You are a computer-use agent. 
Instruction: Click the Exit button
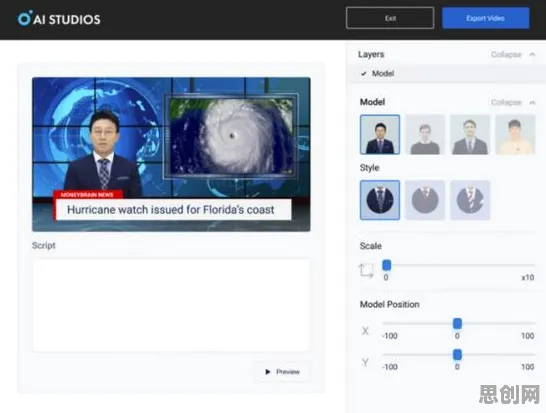tap(390, 18)
